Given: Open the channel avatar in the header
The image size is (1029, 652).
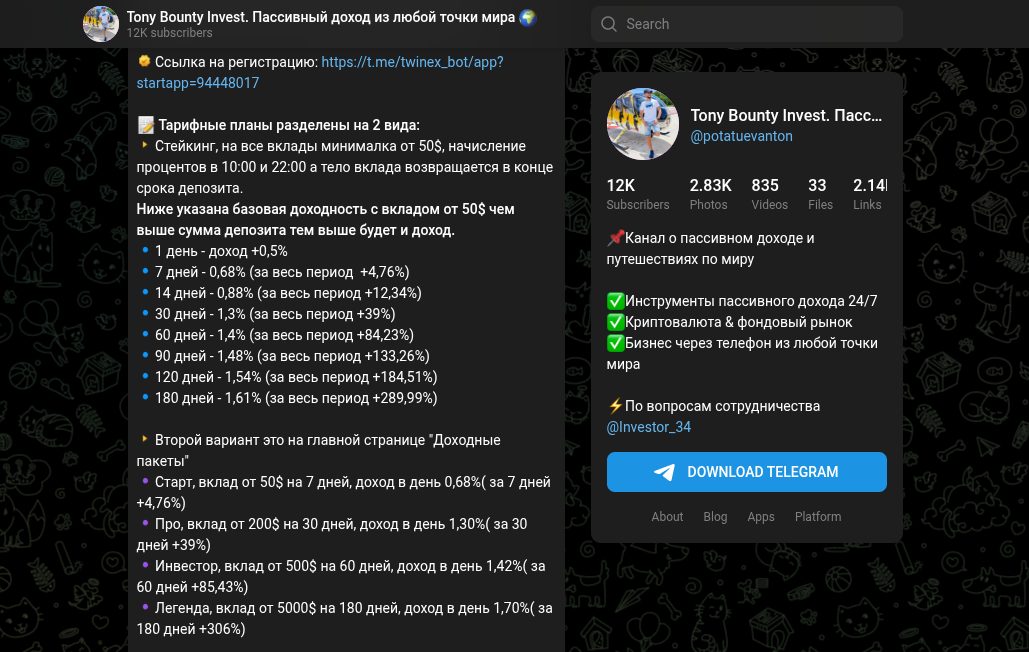Looking at the screenshot, I should pos(101,24).
